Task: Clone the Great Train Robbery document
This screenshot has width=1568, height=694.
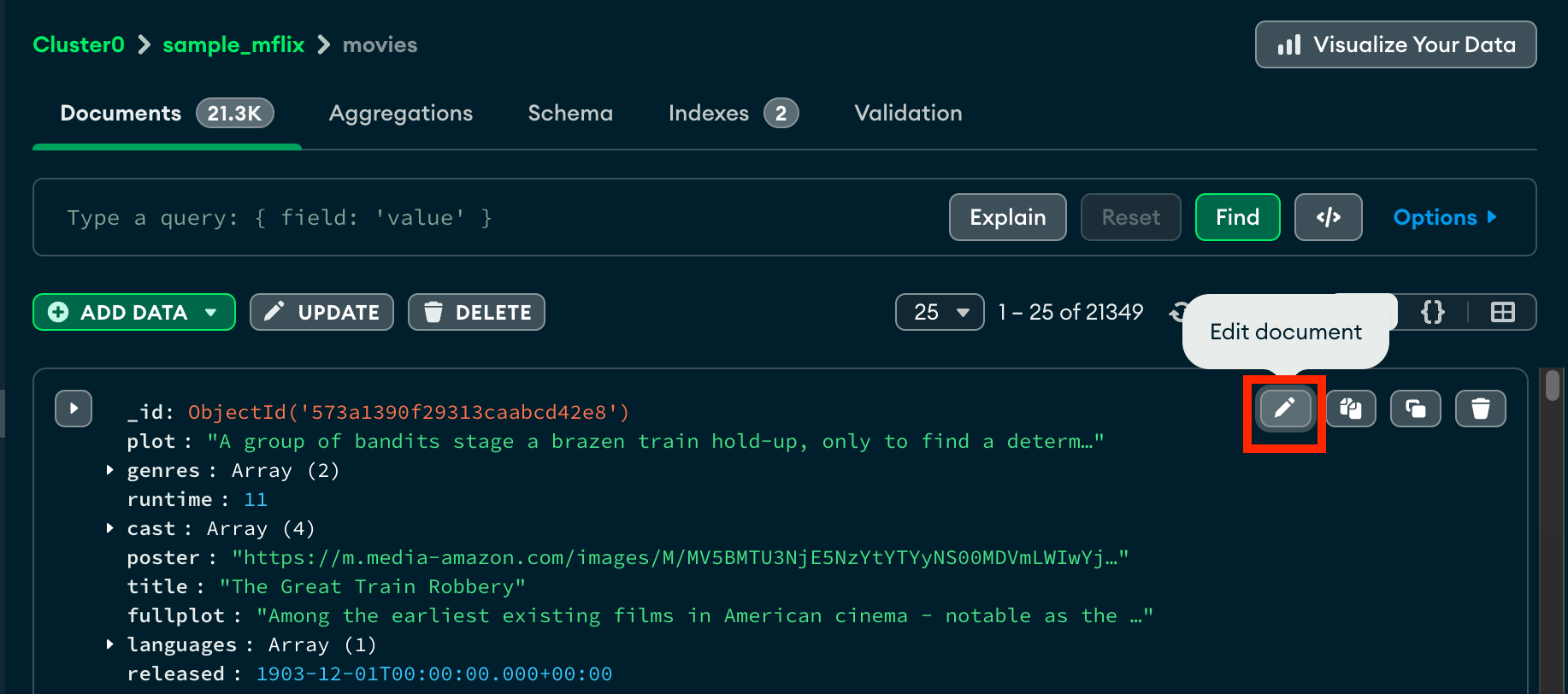Action: (x=1415, y=409)
